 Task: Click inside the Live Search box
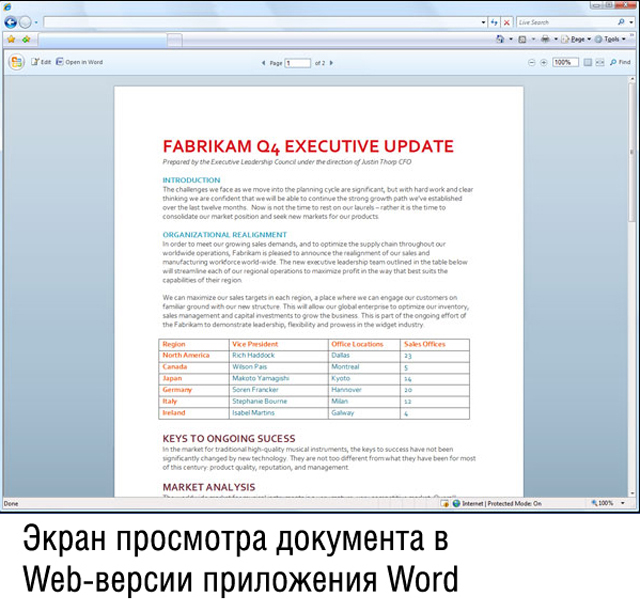[567, 22]
